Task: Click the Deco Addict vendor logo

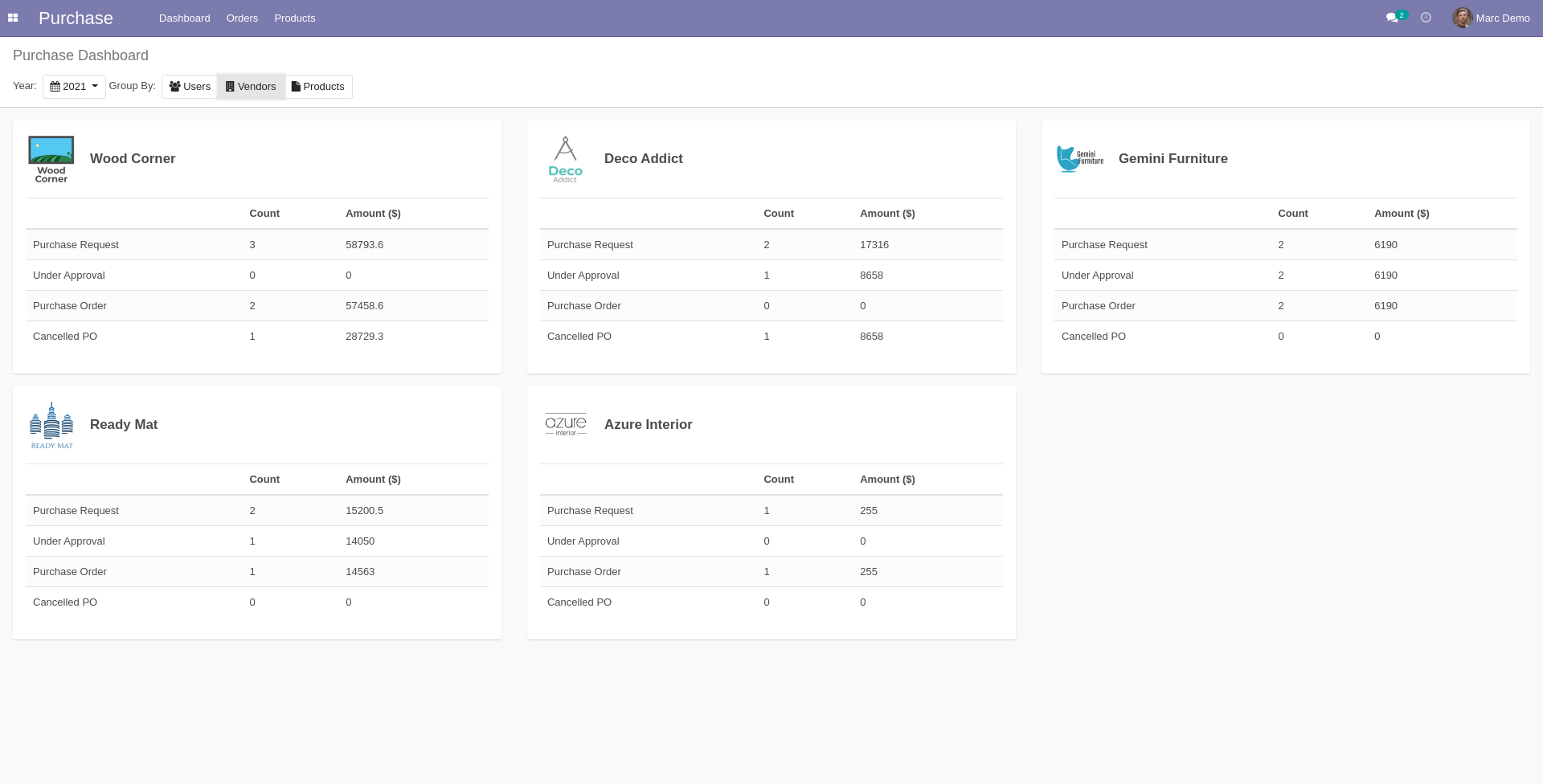Action: click(x=566, y=158)
